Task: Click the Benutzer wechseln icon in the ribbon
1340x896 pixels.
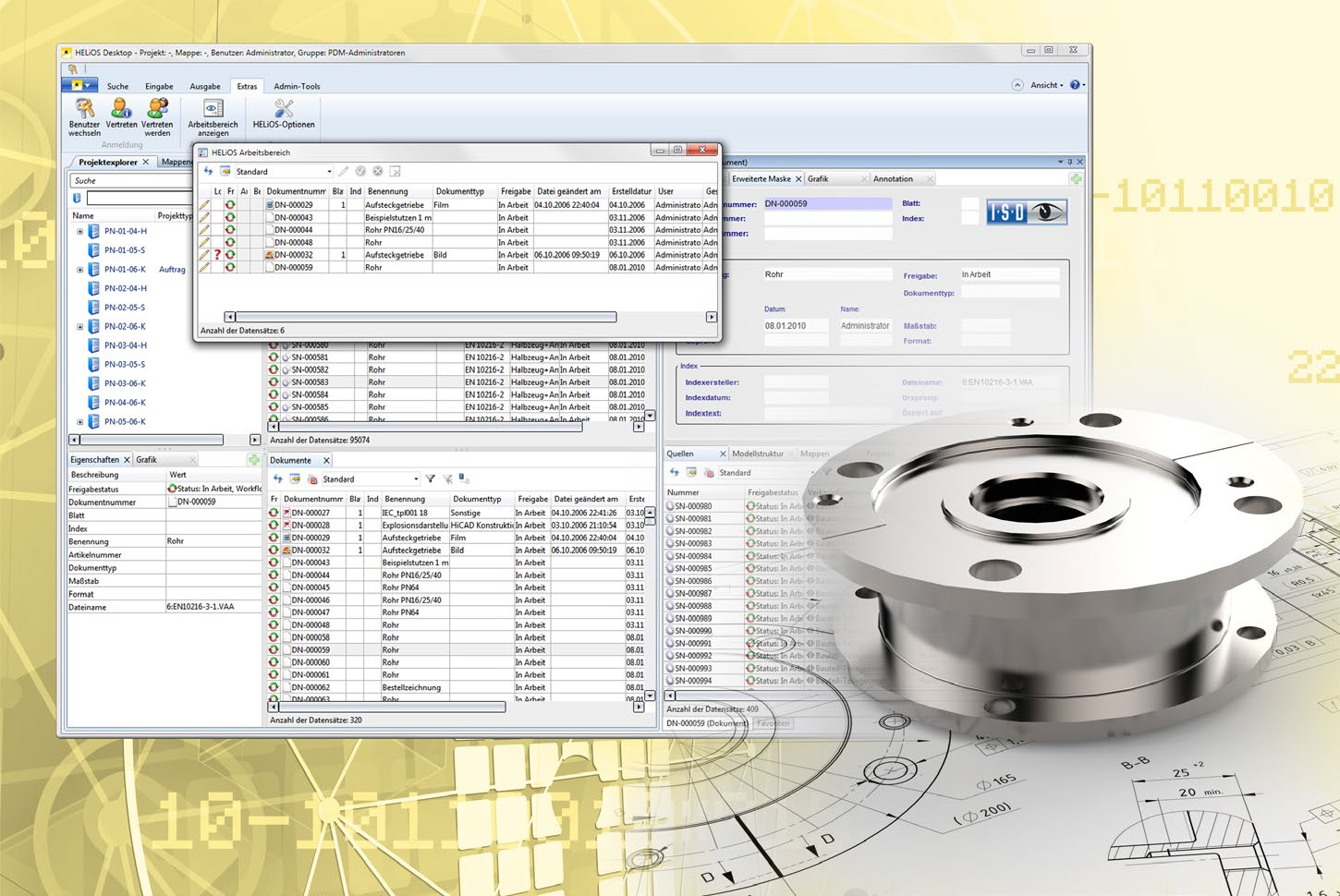Action: pos(84,108)
